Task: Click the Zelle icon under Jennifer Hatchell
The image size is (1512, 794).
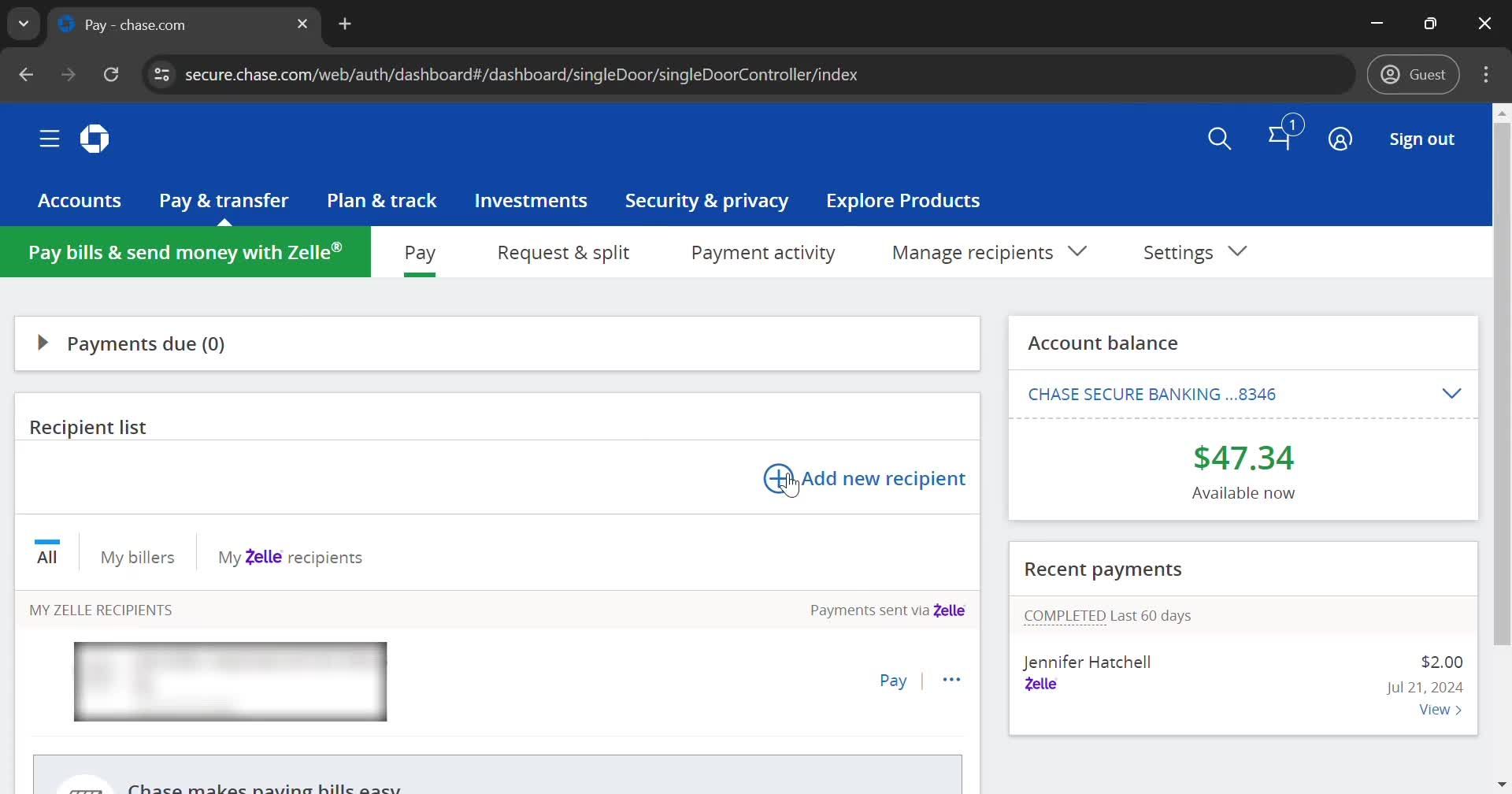Action: 1040,684
